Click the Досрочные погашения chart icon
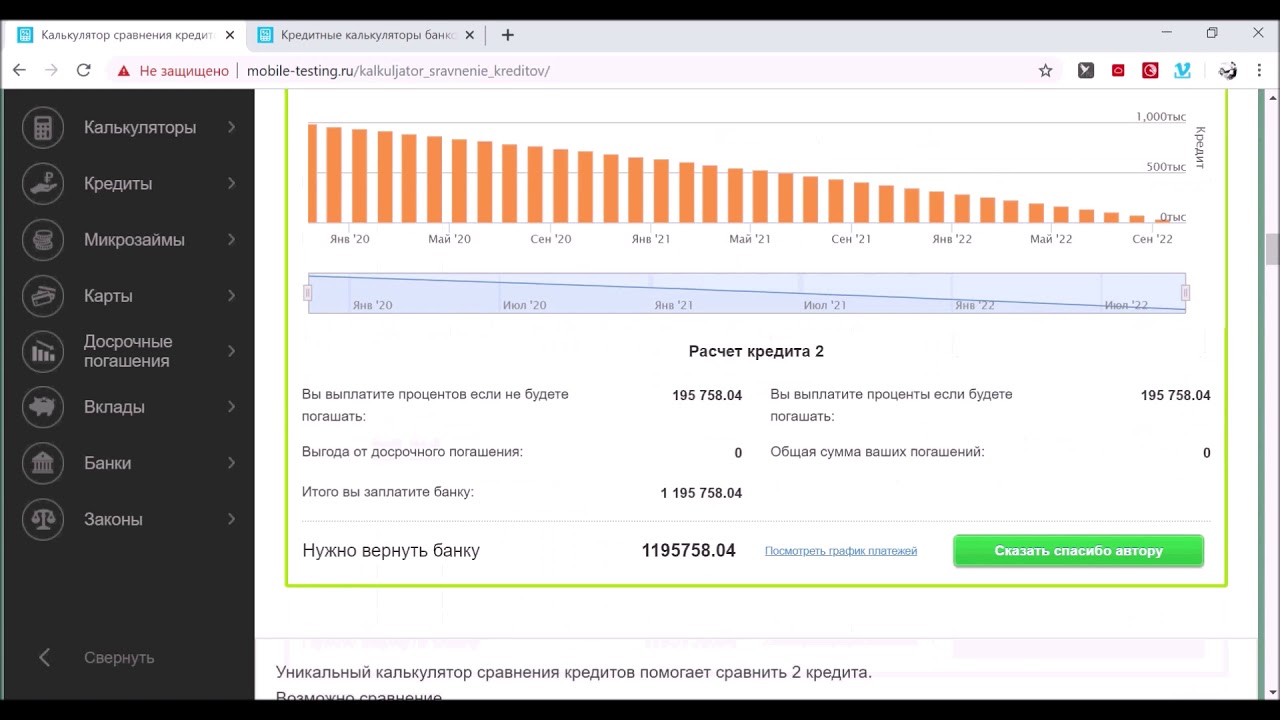The width and height of the screenshot is (1280, 720). 43,351
